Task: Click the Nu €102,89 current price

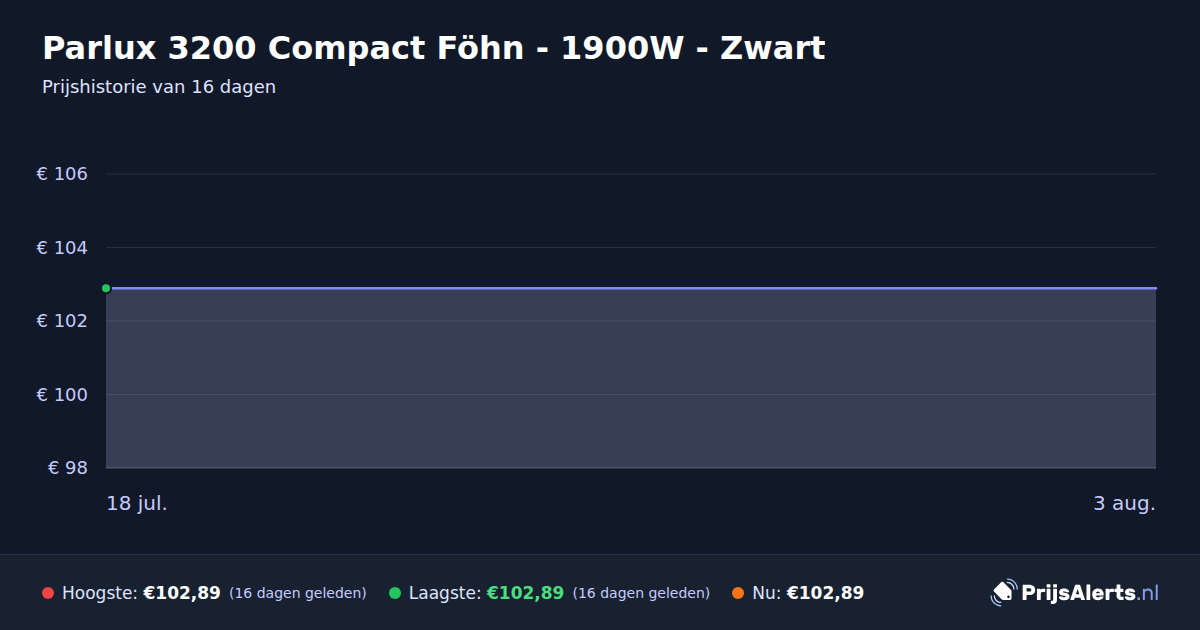Action: click(825, 593)
